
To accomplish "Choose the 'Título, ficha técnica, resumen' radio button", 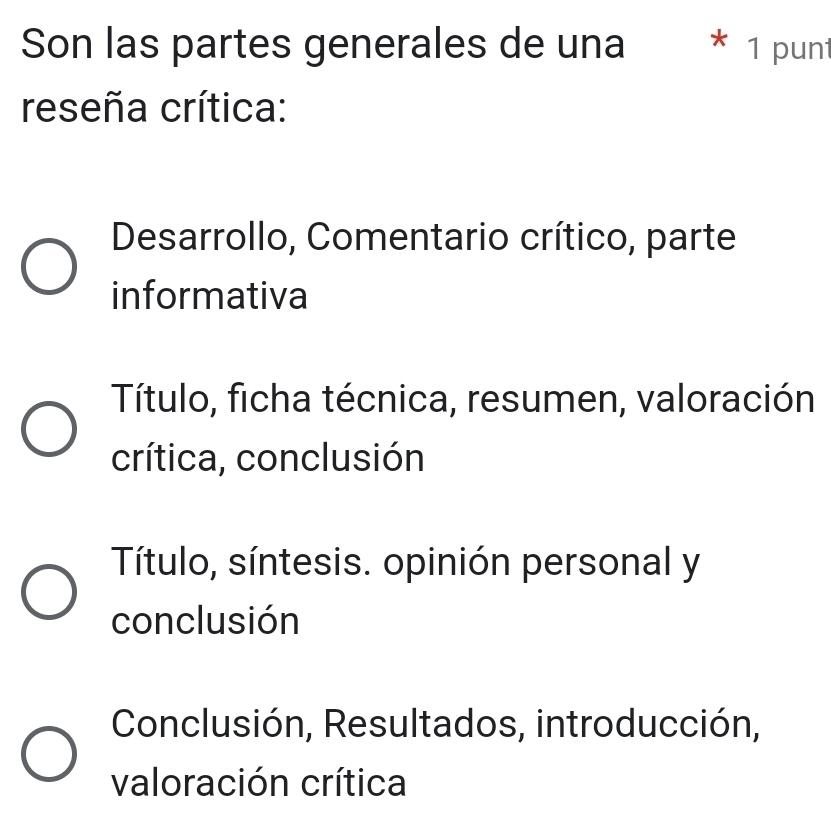I will (x=48, y=431).
